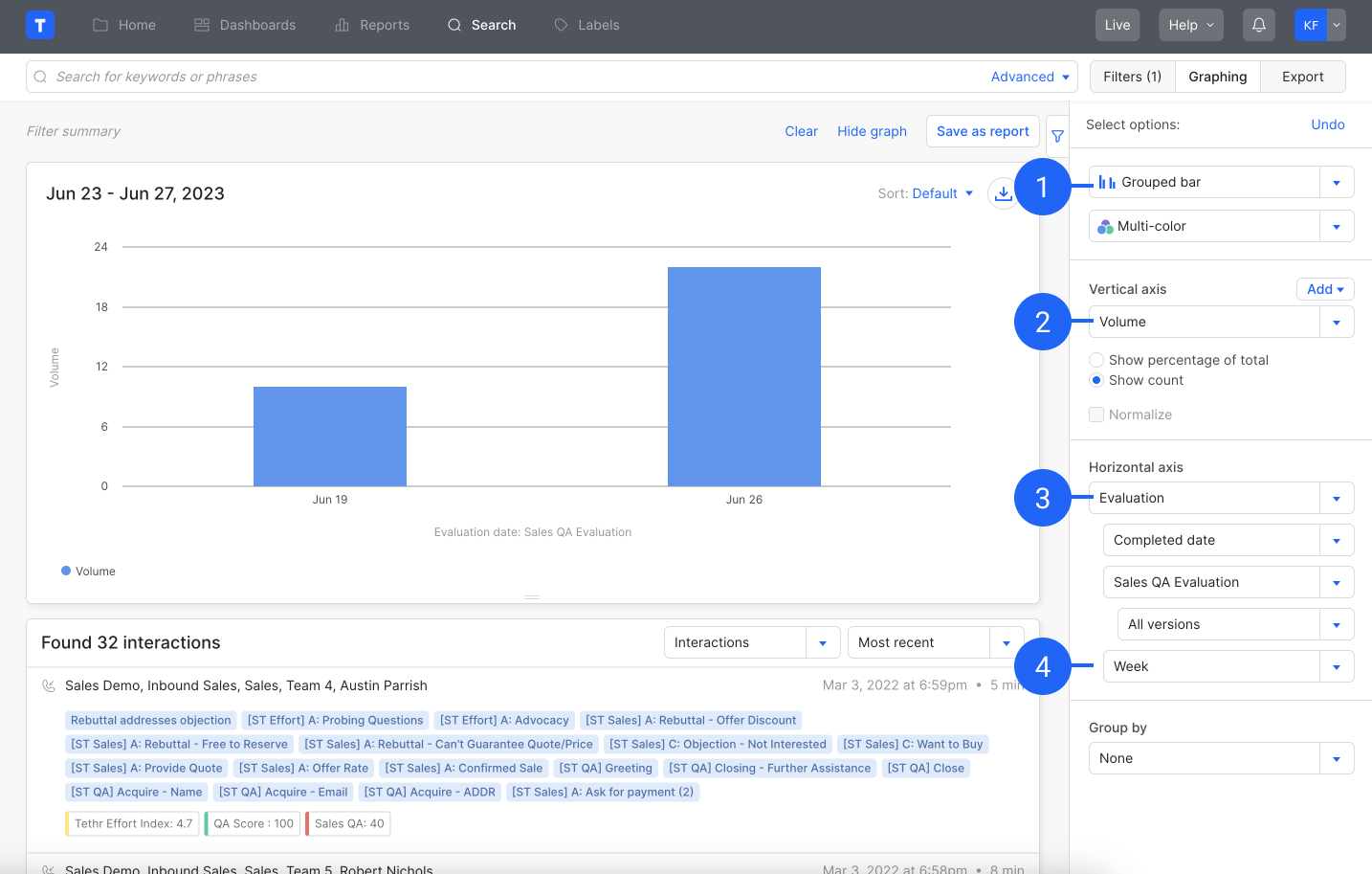Click the Tethr logo icon
The width and height of the screenshot is (1372, 874).
click(x=40, y=25)
